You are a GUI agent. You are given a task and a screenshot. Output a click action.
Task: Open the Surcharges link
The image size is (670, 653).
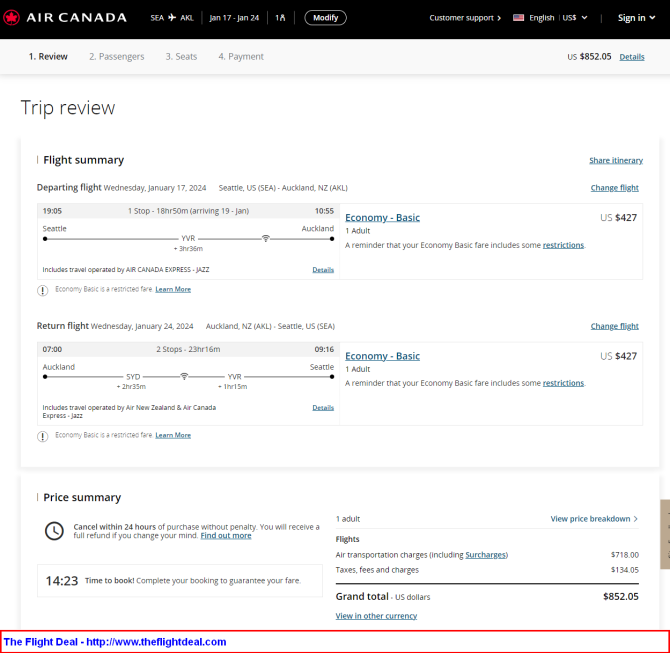(x=486, y=555)
